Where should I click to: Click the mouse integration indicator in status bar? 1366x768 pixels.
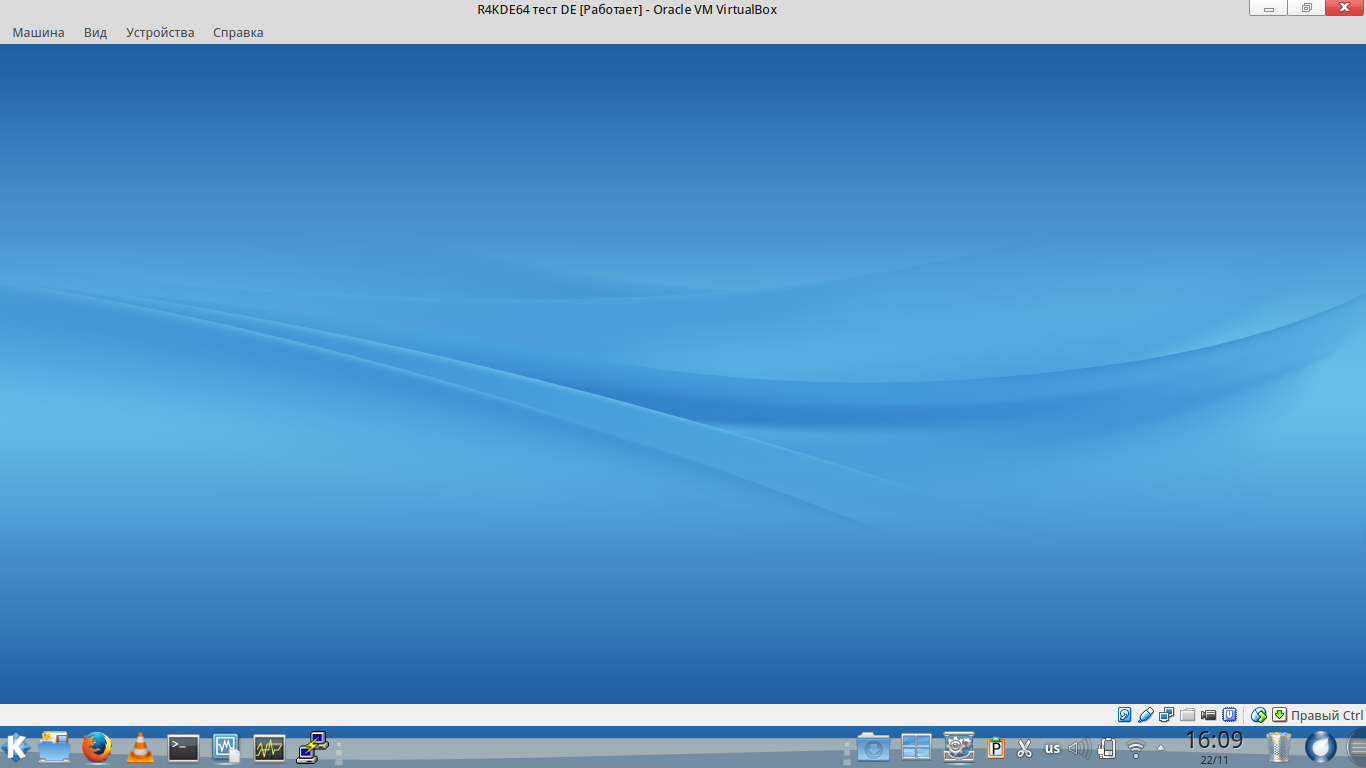pos(1259,715)
